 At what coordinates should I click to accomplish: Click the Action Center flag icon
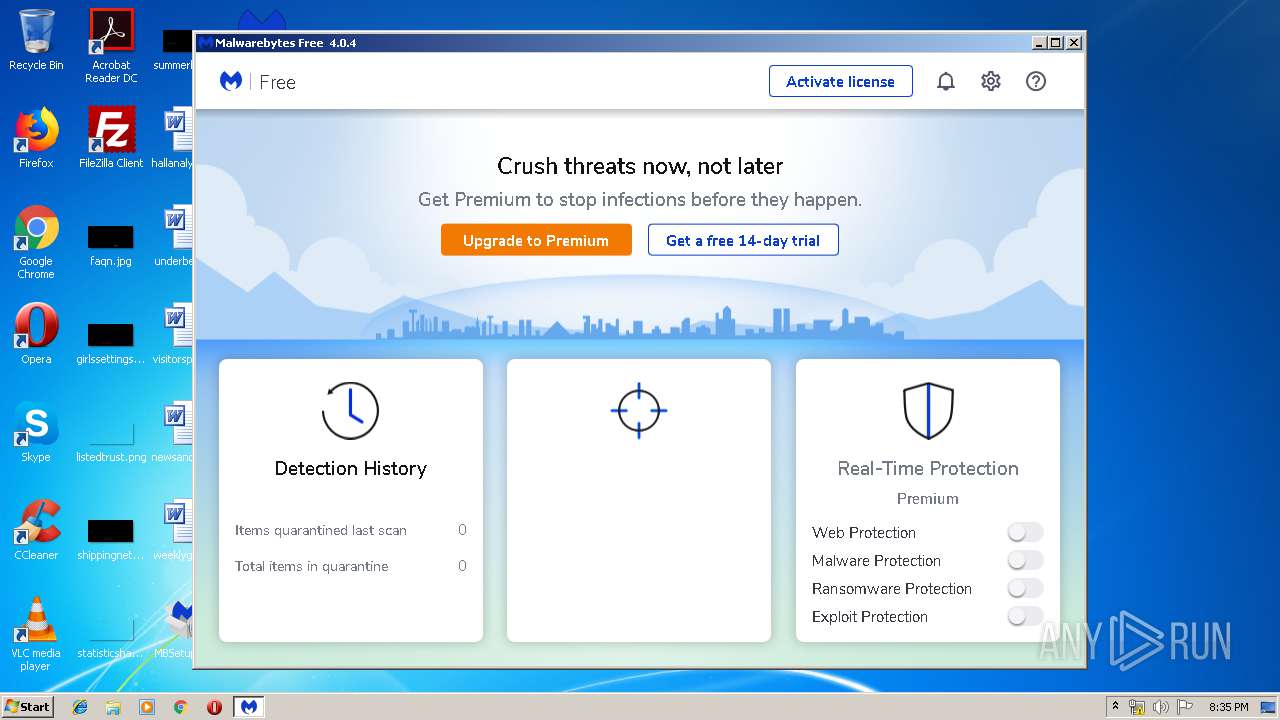[1184, 707]
